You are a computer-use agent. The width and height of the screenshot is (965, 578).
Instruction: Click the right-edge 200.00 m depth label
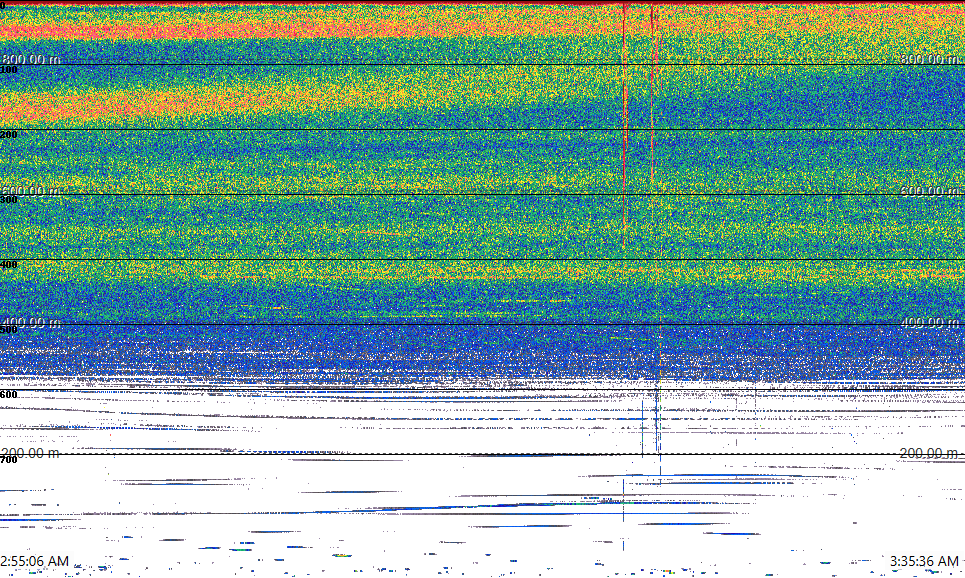click(929, 454)
